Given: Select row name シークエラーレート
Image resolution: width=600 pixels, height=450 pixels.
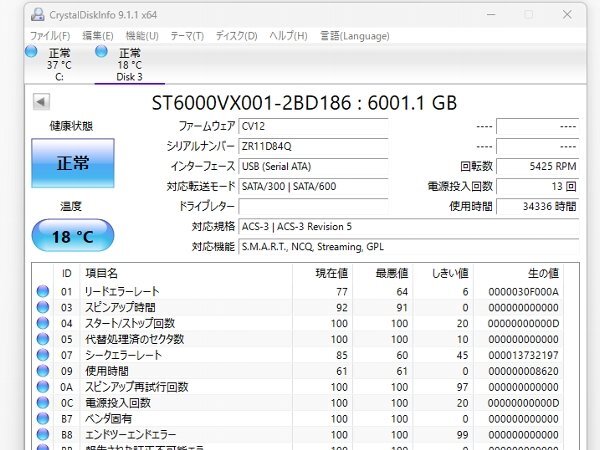Looking at the screenshot, I should [x=123, y=355].
